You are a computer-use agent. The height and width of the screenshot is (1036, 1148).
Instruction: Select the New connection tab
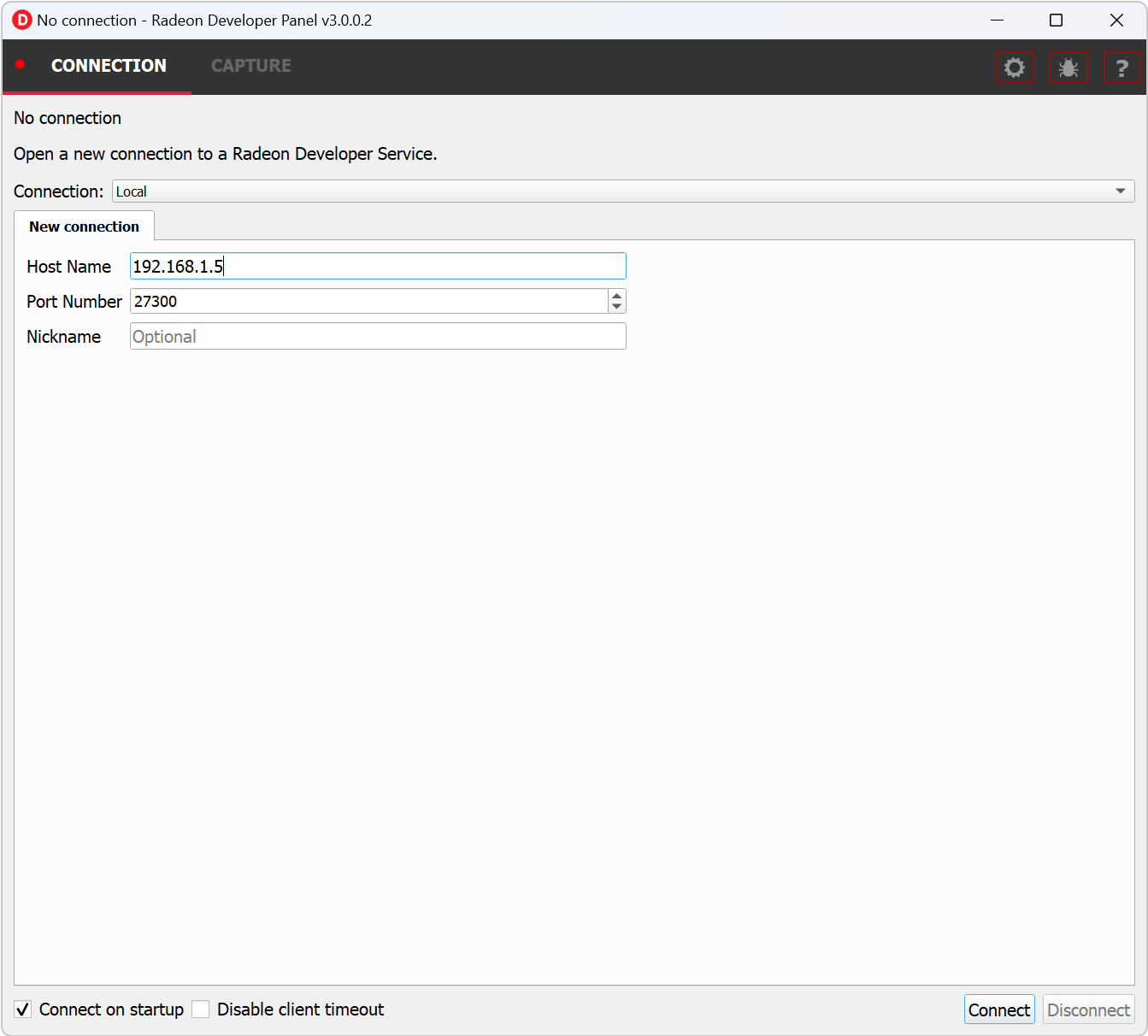pyautogui.click(x=84, y=227)
